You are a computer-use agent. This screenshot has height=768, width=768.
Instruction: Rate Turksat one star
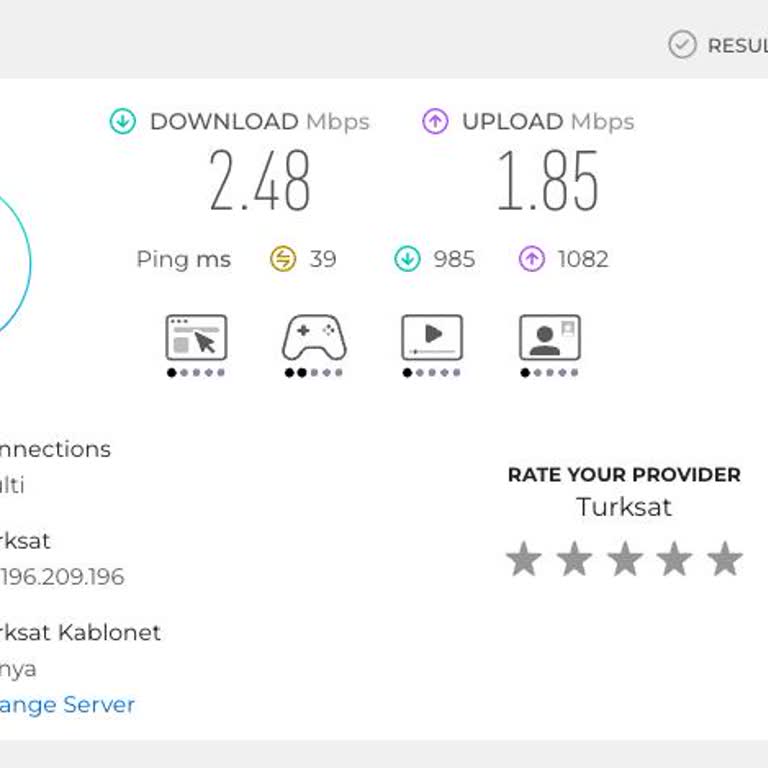(524, 558)
